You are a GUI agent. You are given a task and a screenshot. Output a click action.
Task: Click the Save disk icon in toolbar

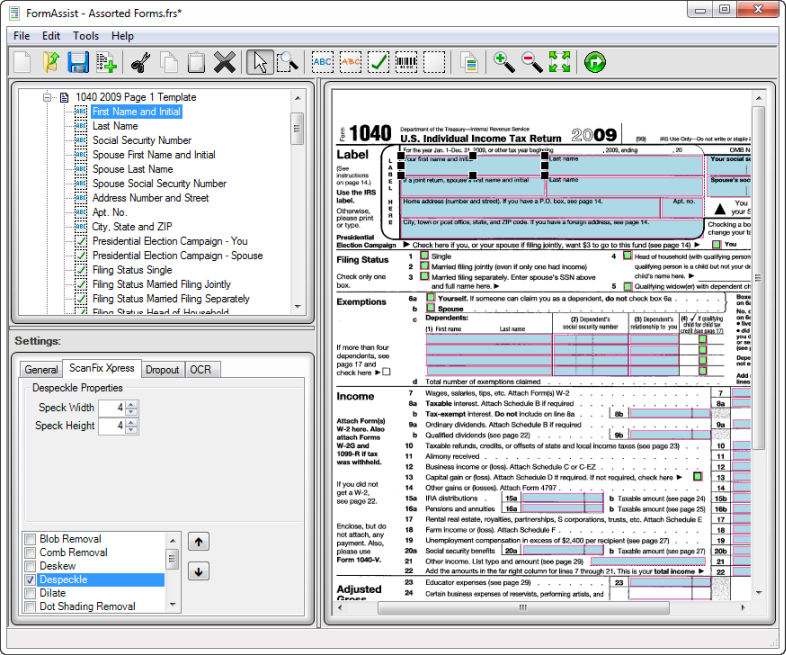pyautogui.click(x=78, y=62)
